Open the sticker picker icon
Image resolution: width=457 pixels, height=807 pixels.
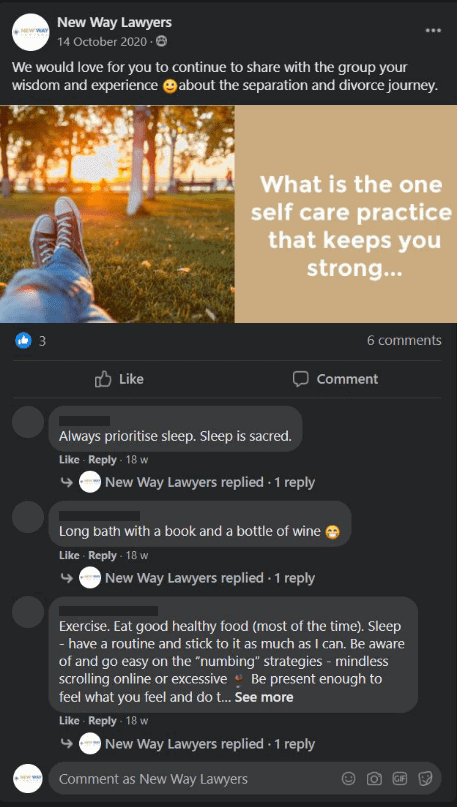click(x=425, y=778)
